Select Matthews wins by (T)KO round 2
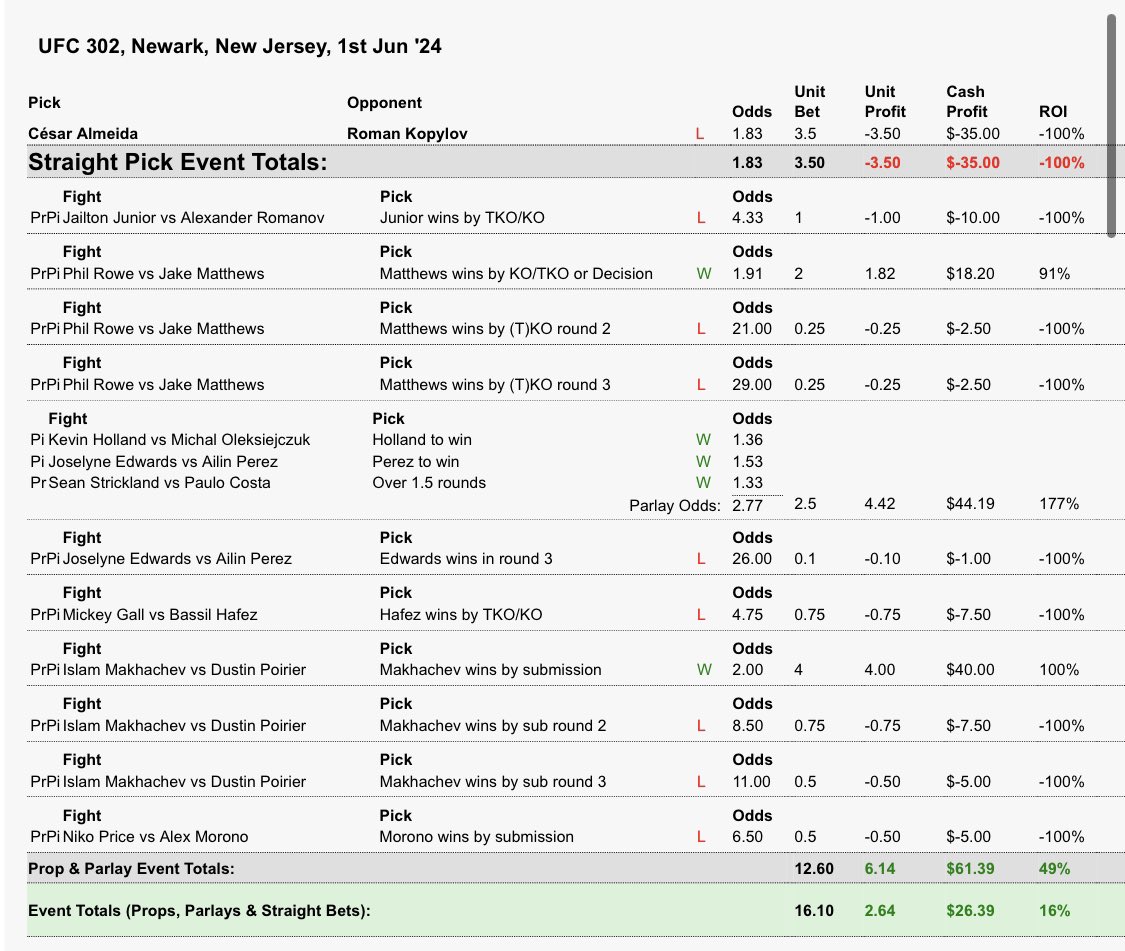 [495, 329]
